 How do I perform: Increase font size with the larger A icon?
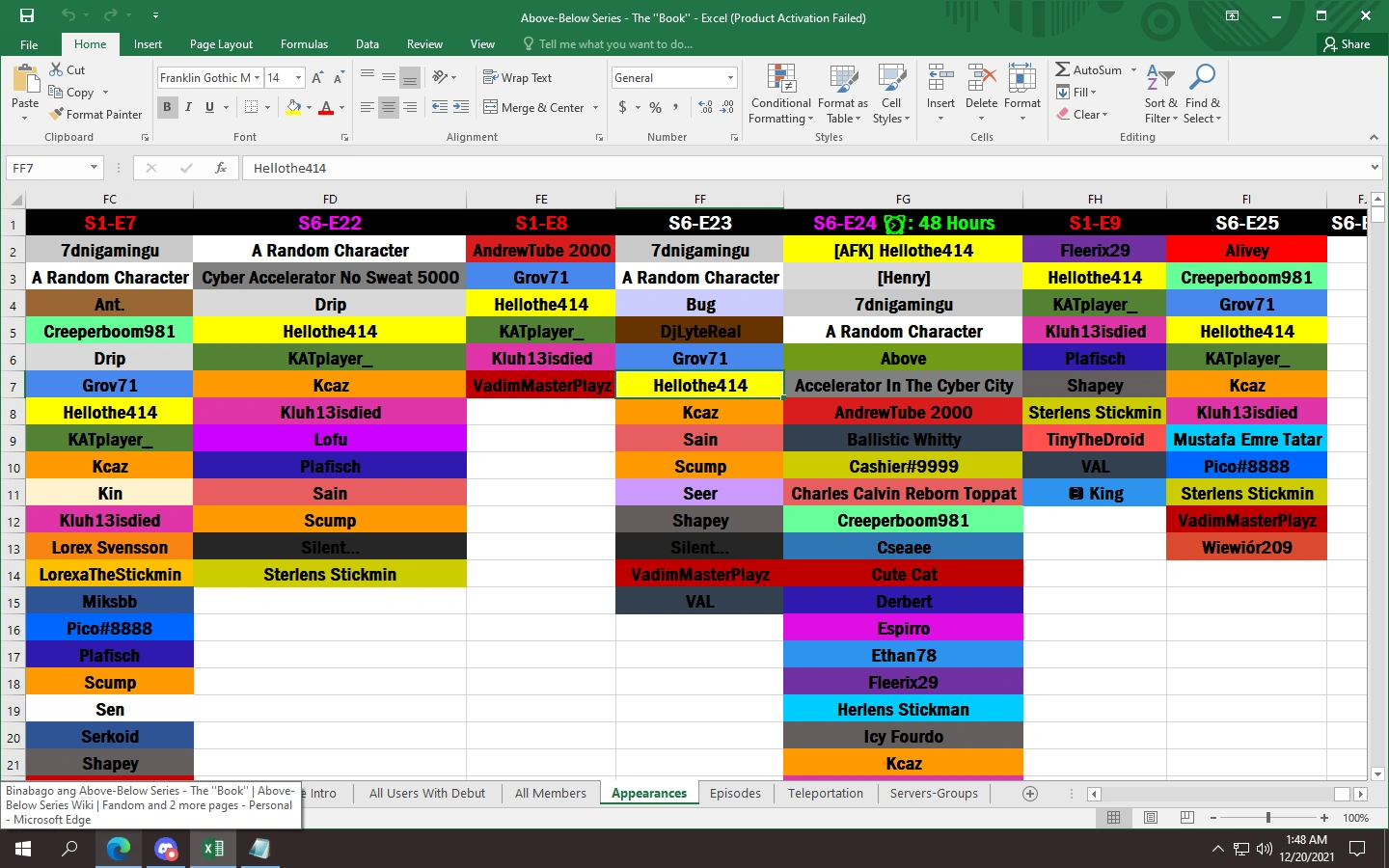tap(317, 77)
